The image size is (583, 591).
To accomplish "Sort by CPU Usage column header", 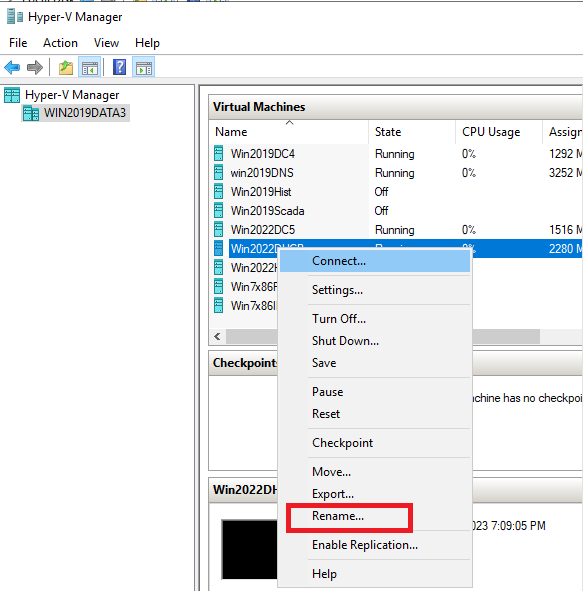I will coord(499,132).
